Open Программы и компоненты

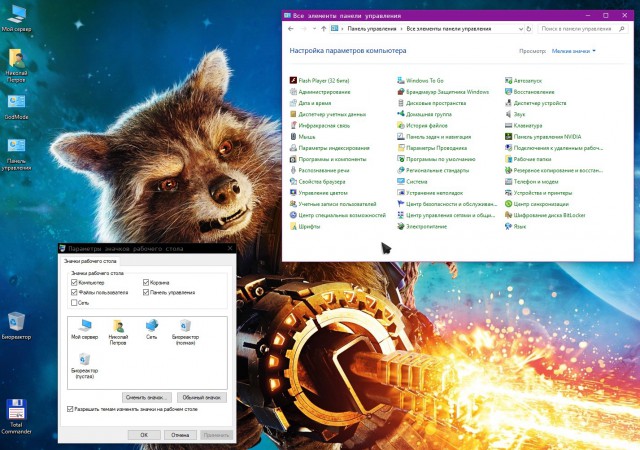pos(328,159)
